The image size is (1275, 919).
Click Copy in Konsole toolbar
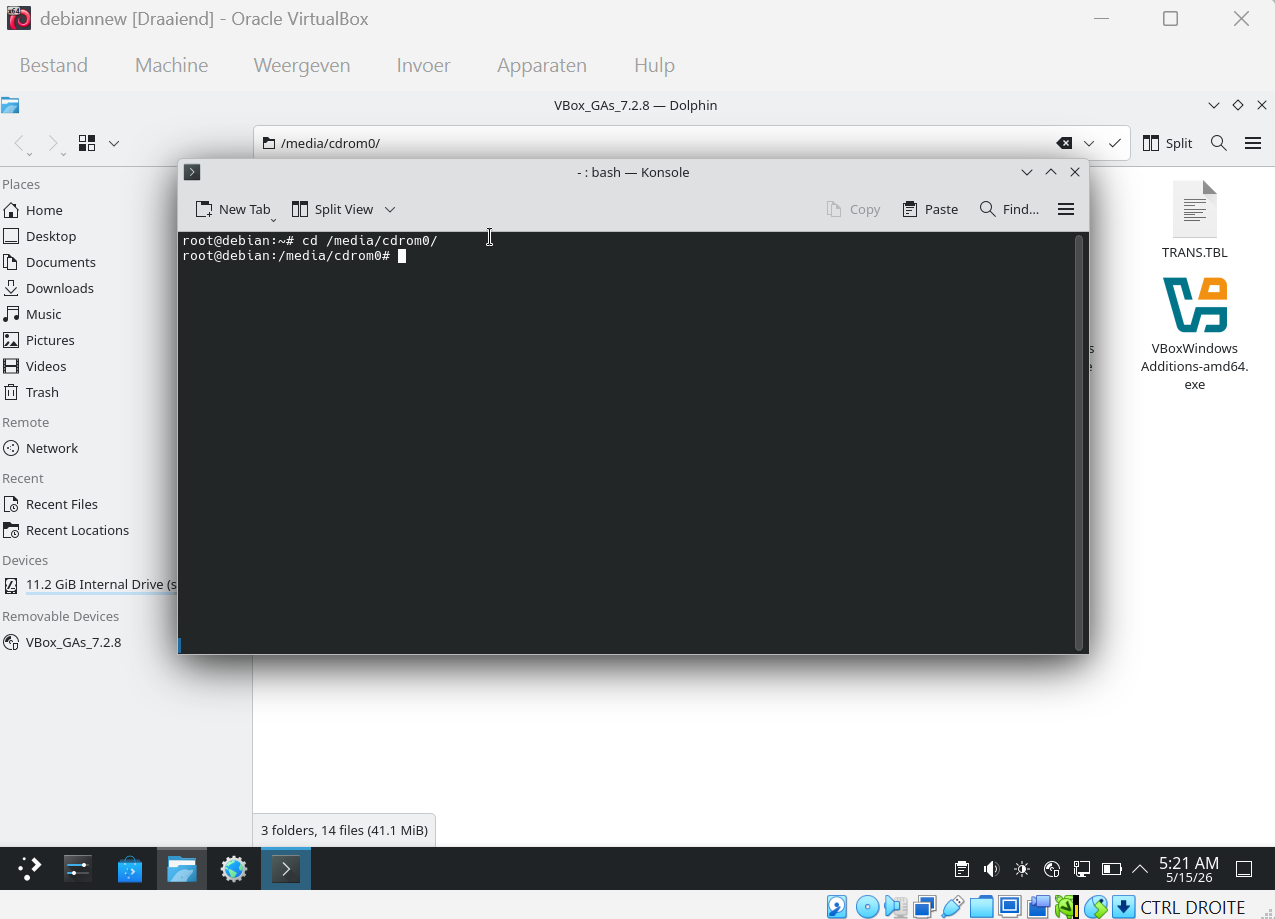pos(853,209)
